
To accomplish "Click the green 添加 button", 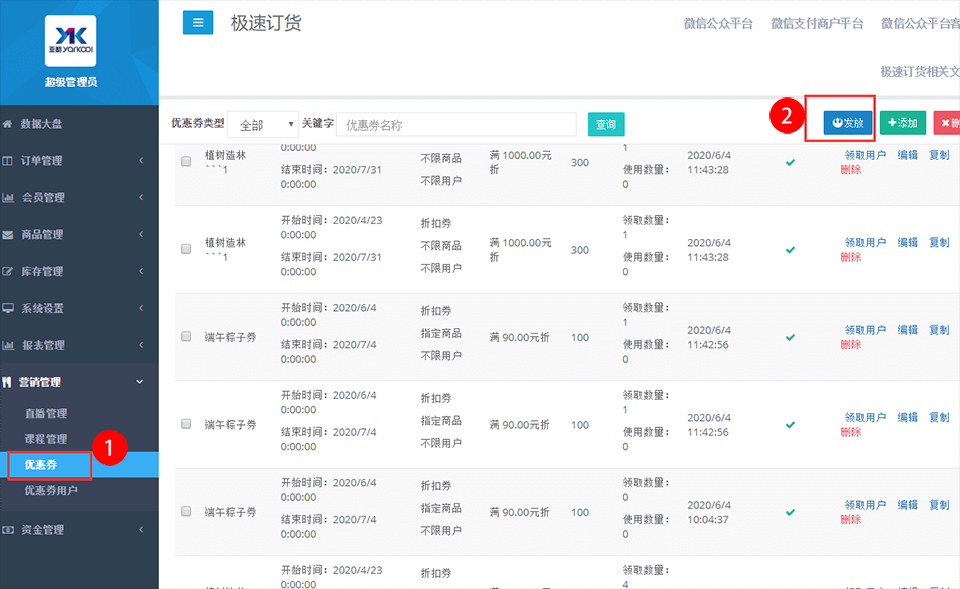I will (x=903, y=123).
